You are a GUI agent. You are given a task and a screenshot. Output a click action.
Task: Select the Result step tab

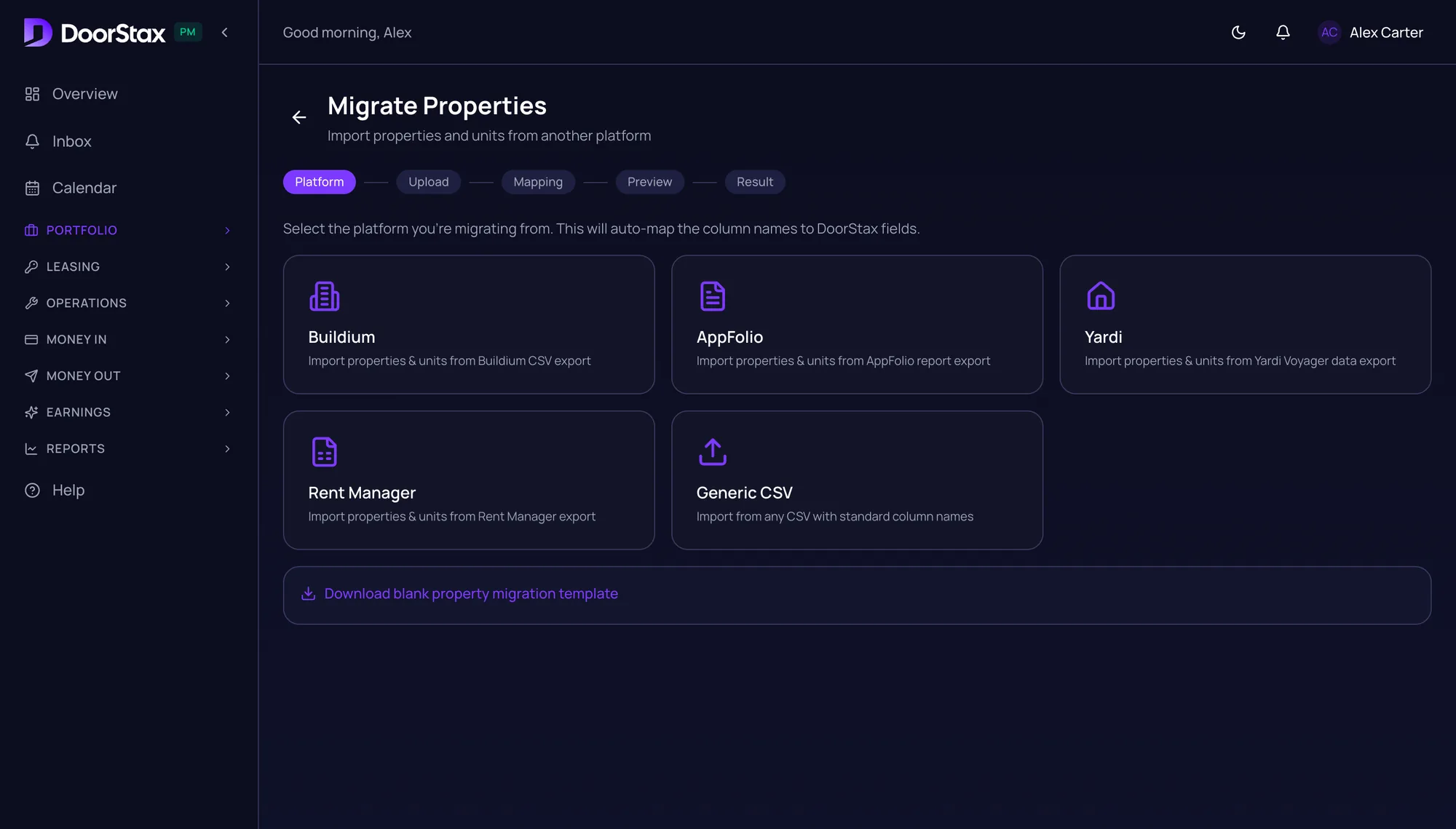click(754, 182)
